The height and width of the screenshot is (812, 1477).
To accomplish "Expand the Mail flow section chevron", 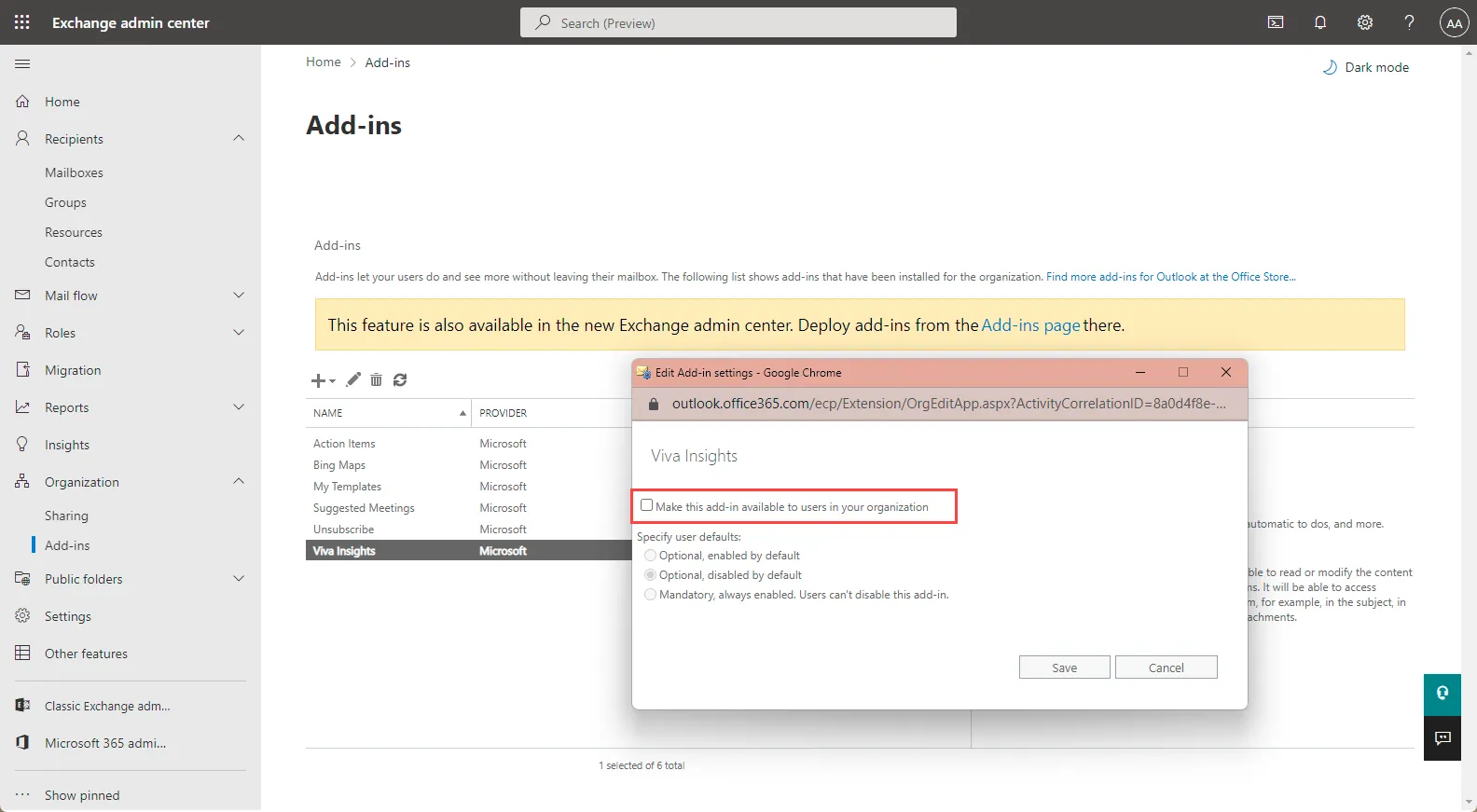I will point(239,296).
